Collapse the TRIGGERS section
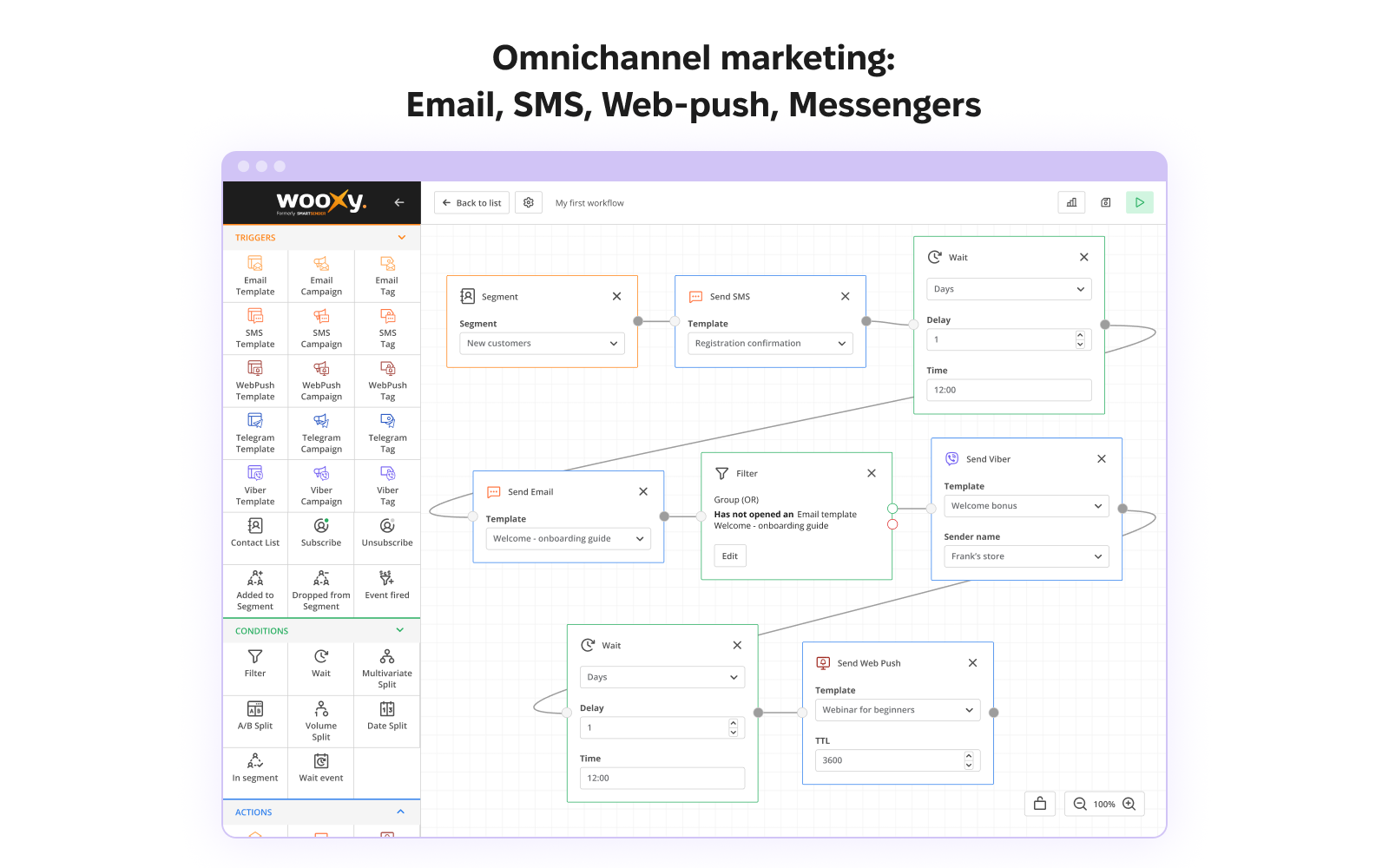This screenshot has height=868, width=1389. (402, 238)
